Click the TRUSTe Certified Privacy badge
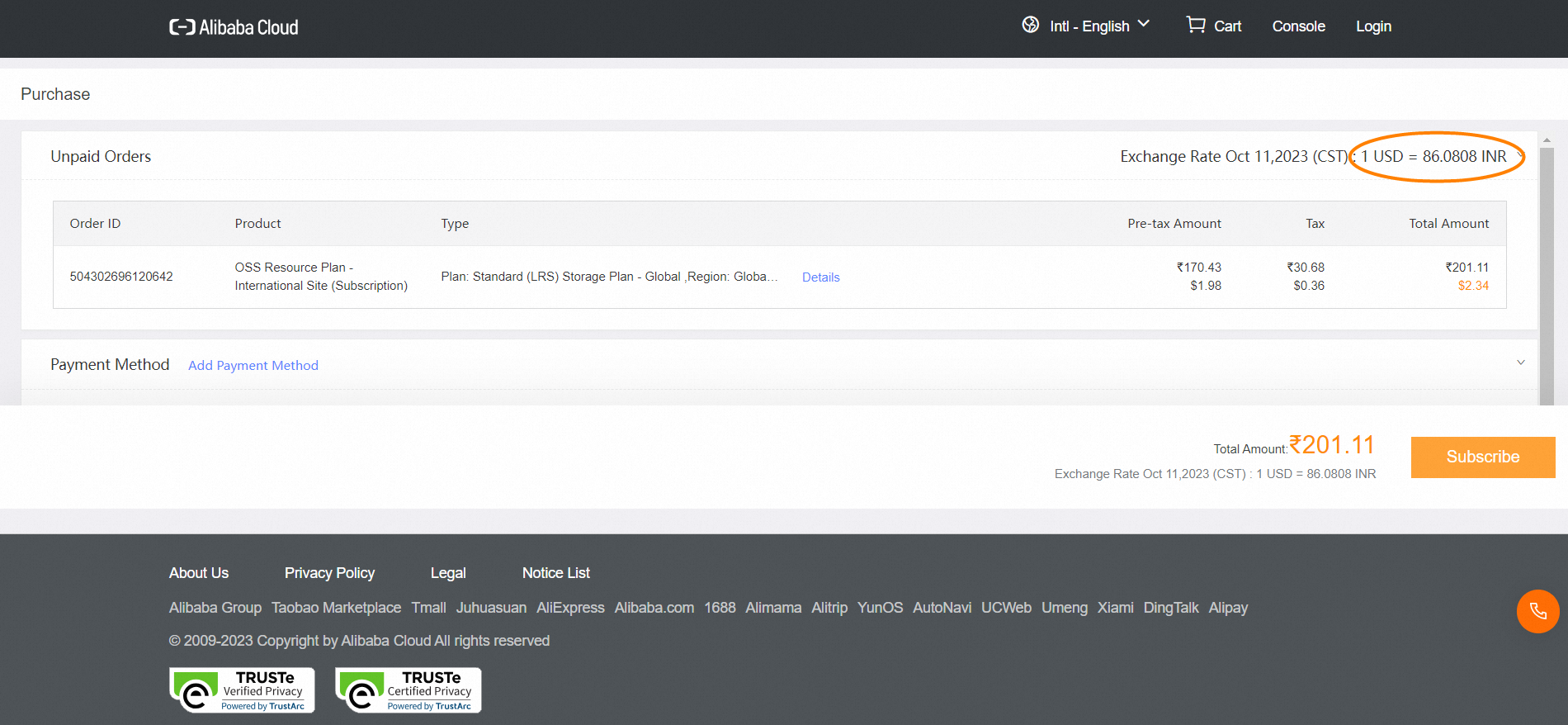The image size is (1568, 725). pyautogui.click(x=409, y=689)
